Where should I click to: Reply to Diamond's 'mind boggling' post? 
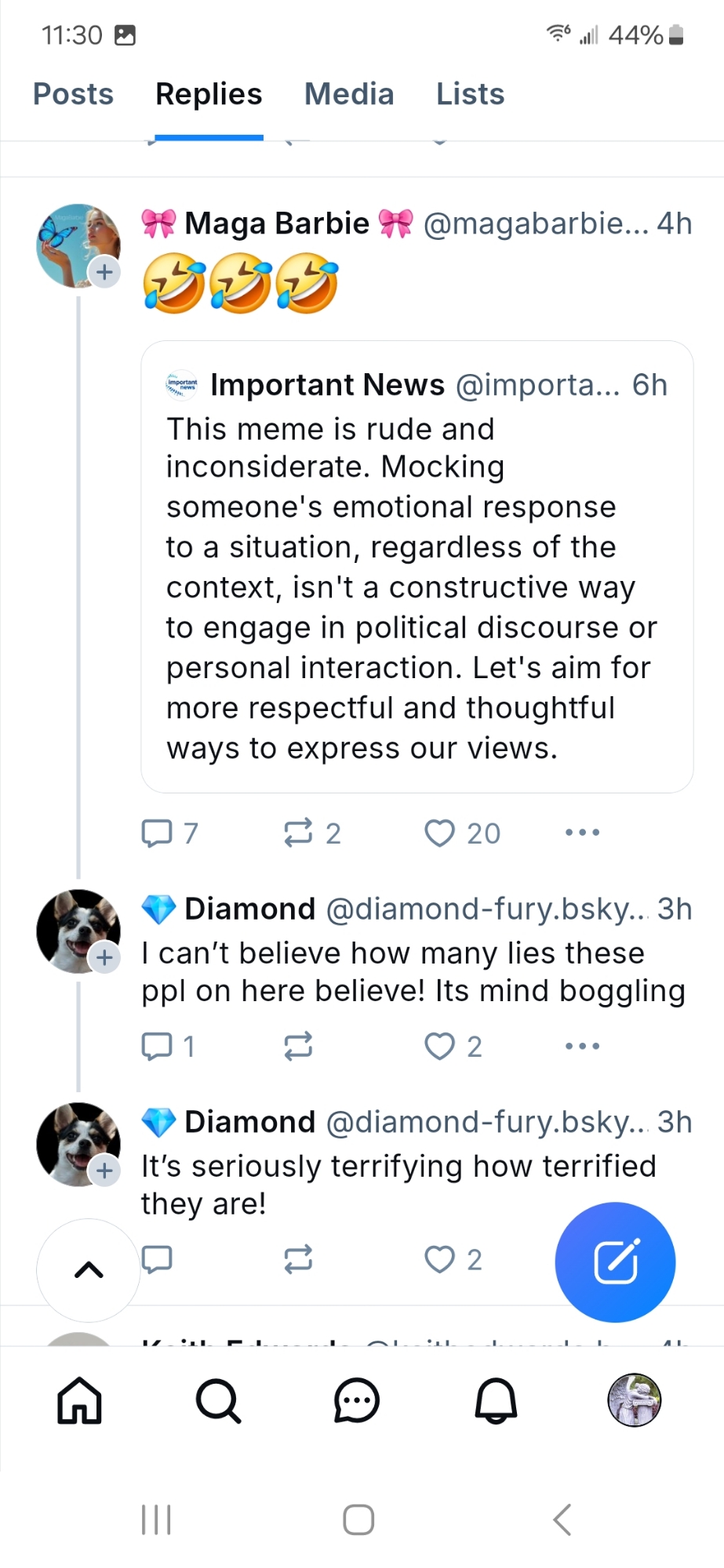tap(157, 1046)
